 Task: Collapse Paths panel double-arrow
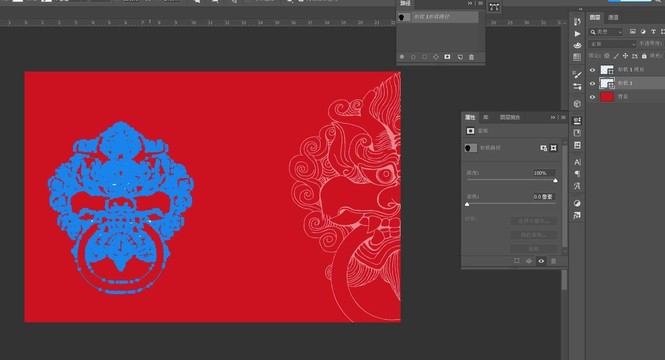point(470,3)
